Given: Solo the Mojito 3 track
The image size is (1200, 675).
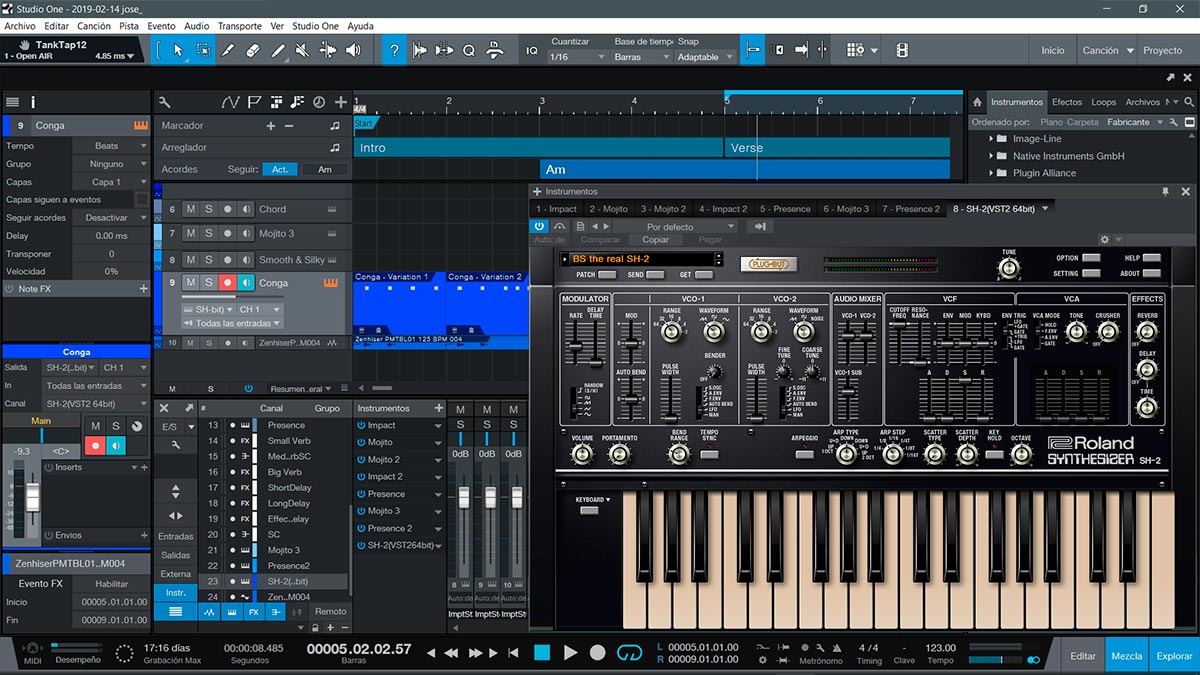Looking at the screenshot, I should tap(209, 233).
